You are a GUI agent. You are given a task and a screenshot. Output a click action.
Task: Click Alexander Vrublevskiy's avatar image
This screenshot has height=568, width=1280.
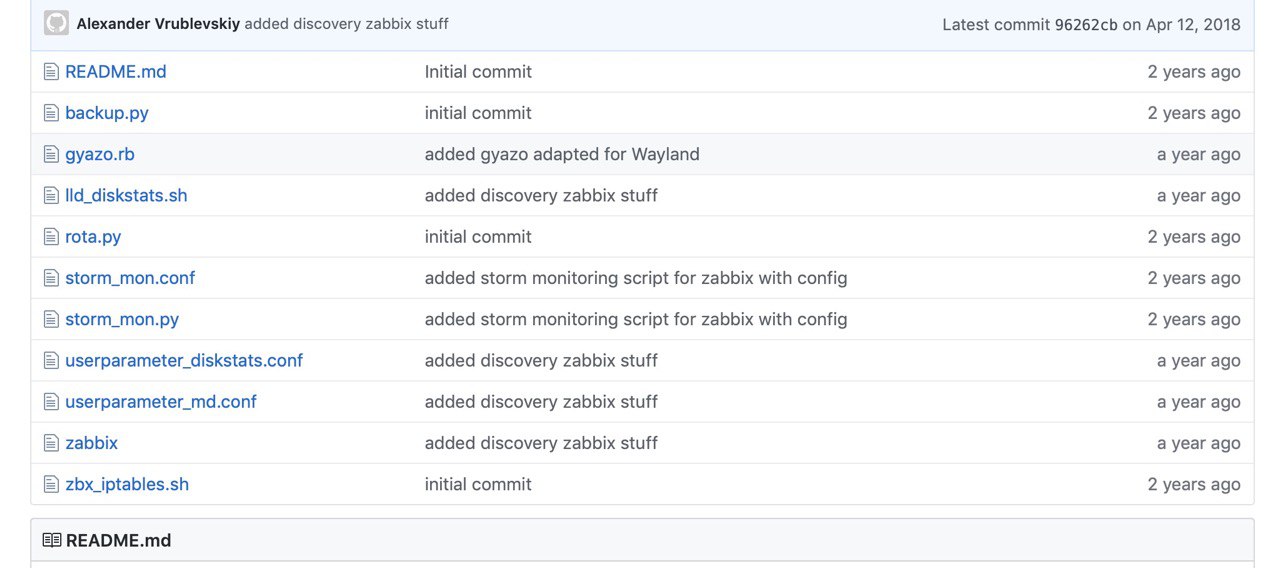57,23
